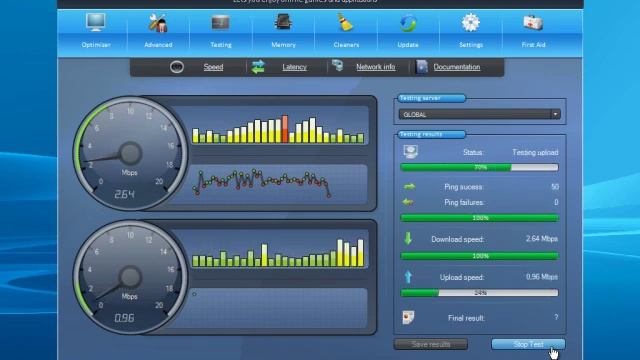
Task: Click the Save results button
Action: coord(431,344)
